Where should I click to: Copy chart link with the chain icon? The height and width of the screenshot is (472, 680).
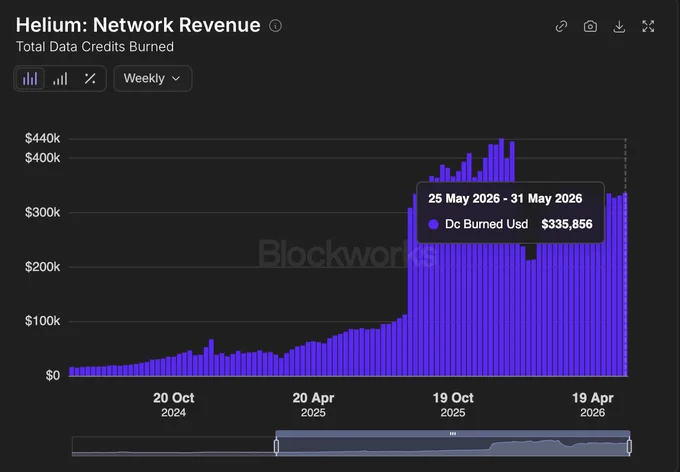pyautogui.click(x=561, y=26)
